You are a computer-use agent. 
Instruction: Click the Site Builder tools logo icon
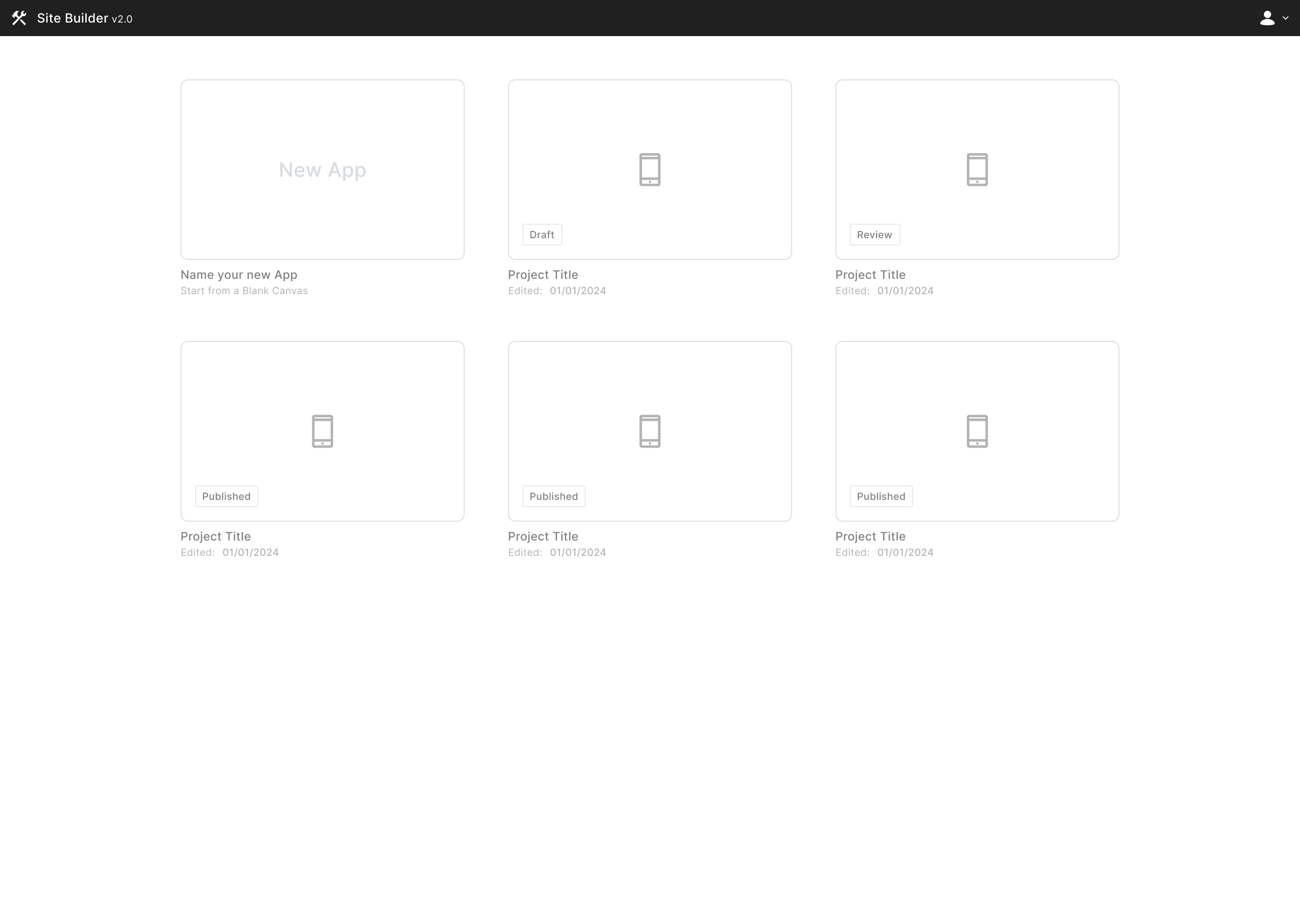pos(19,18)
